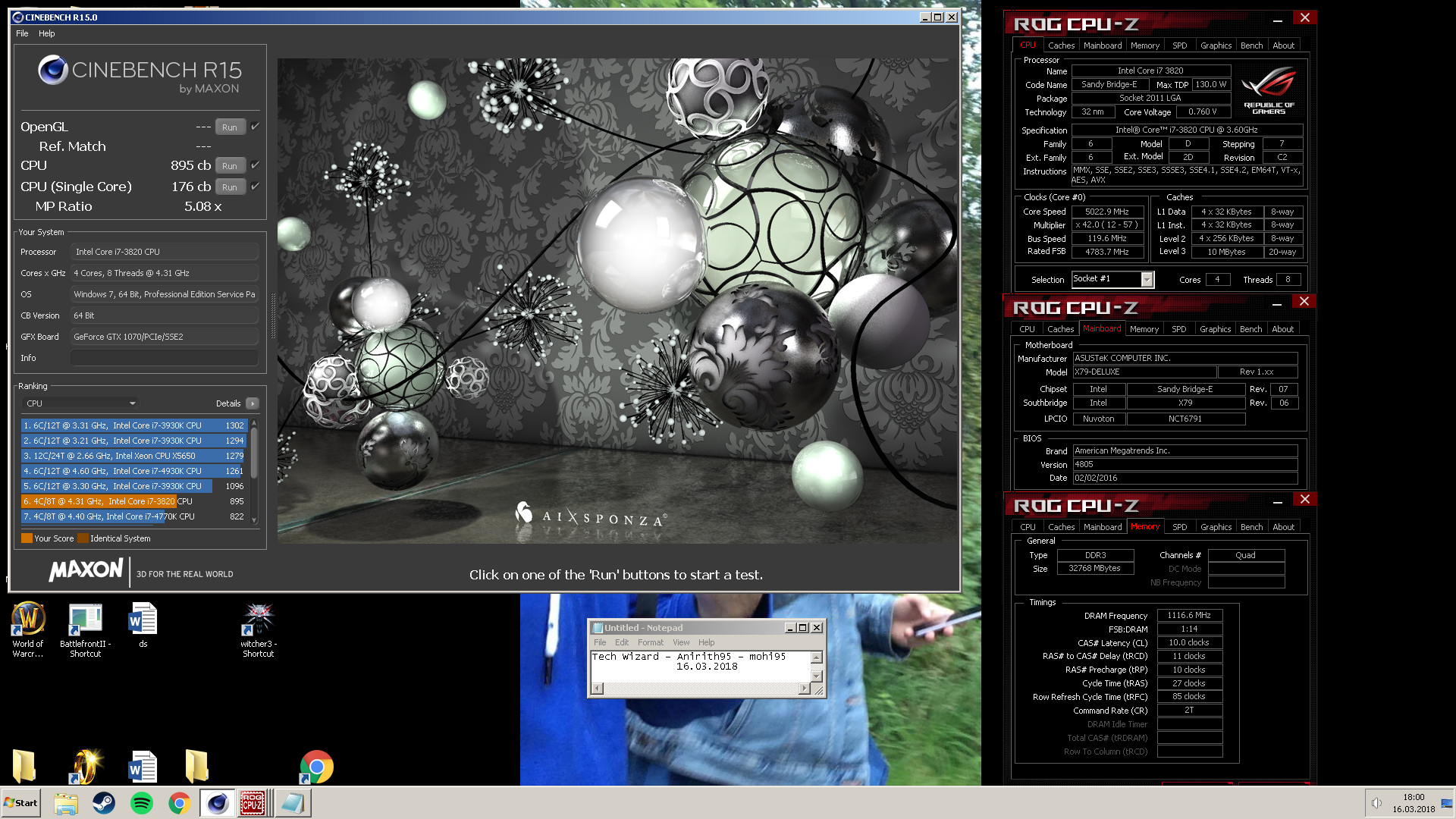Open the File menu in Cinebench
This screenshot has width=1456, height=819.
pos(22,33)
